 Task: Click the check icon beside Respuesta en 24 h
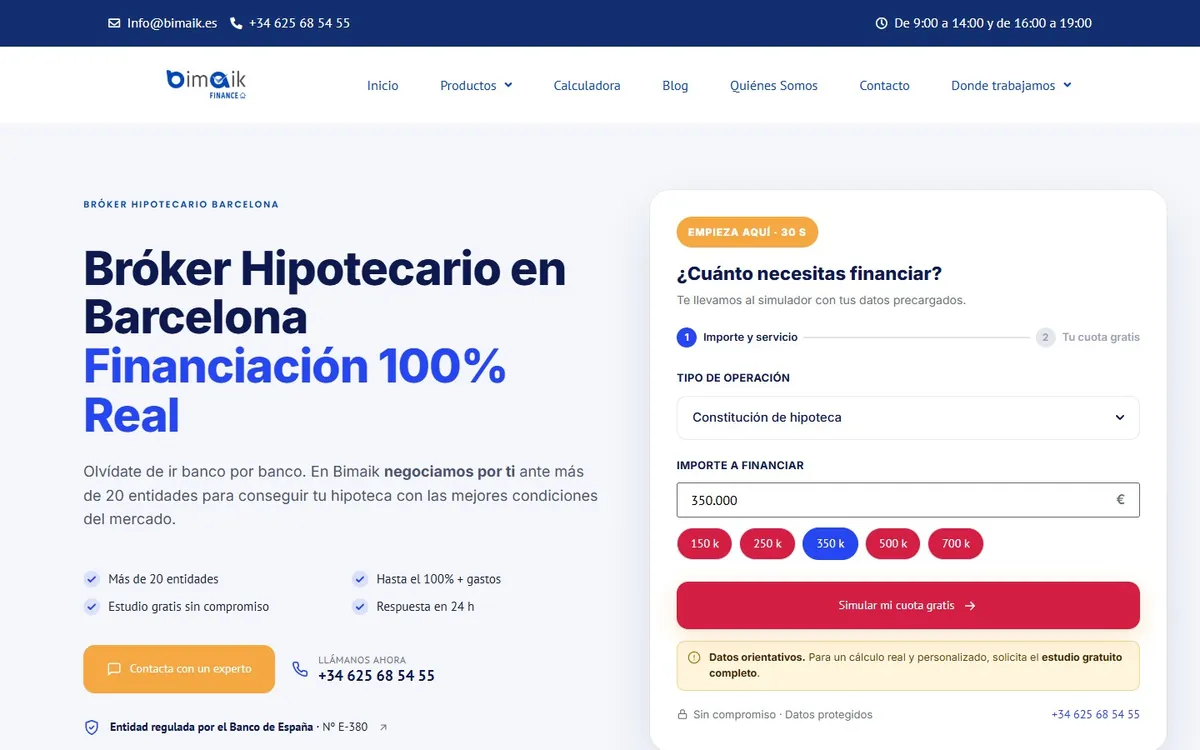360,606
